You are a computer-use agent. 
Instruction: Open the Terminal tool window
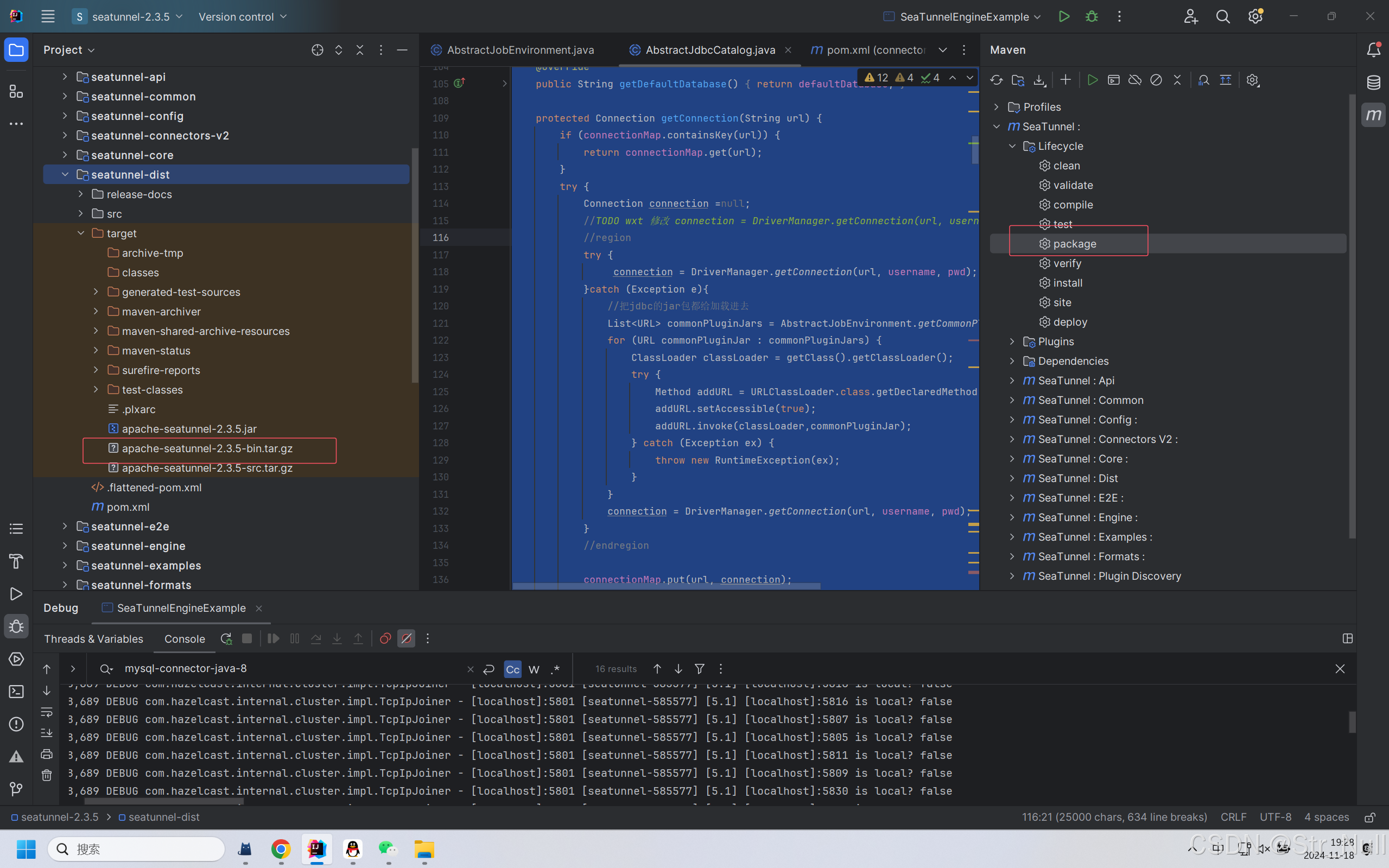coord(16,692)
